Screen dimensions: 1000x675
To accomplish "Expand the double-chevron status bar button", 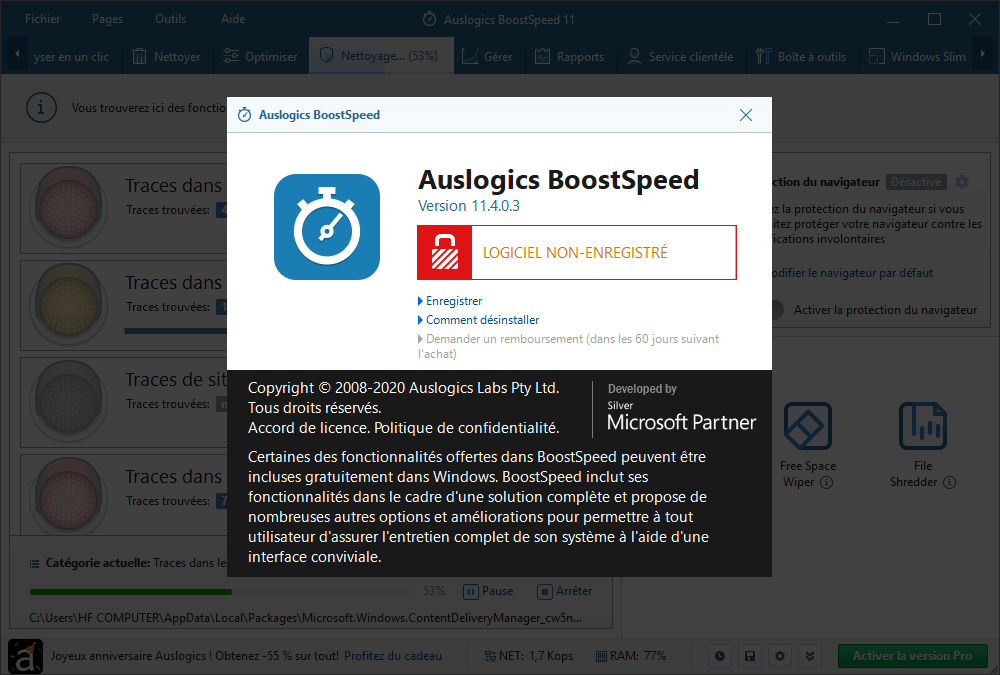I will [809, 656].
